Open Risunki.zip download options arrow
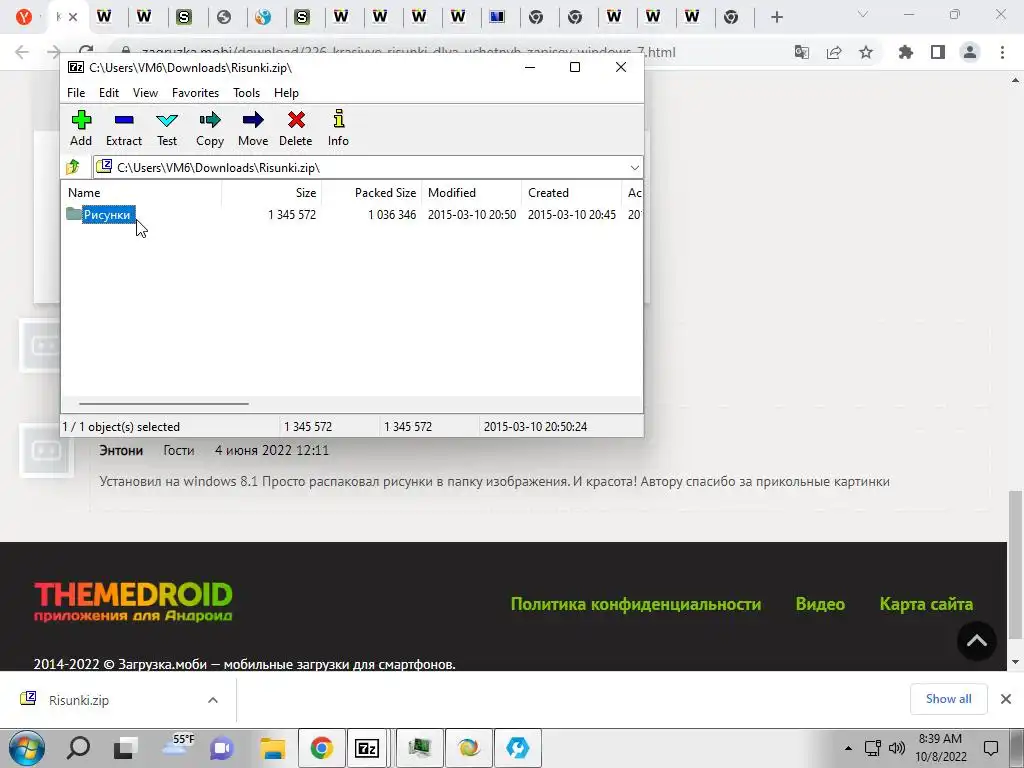Viewport: 1024px width, 768px height. coord(213,700)
